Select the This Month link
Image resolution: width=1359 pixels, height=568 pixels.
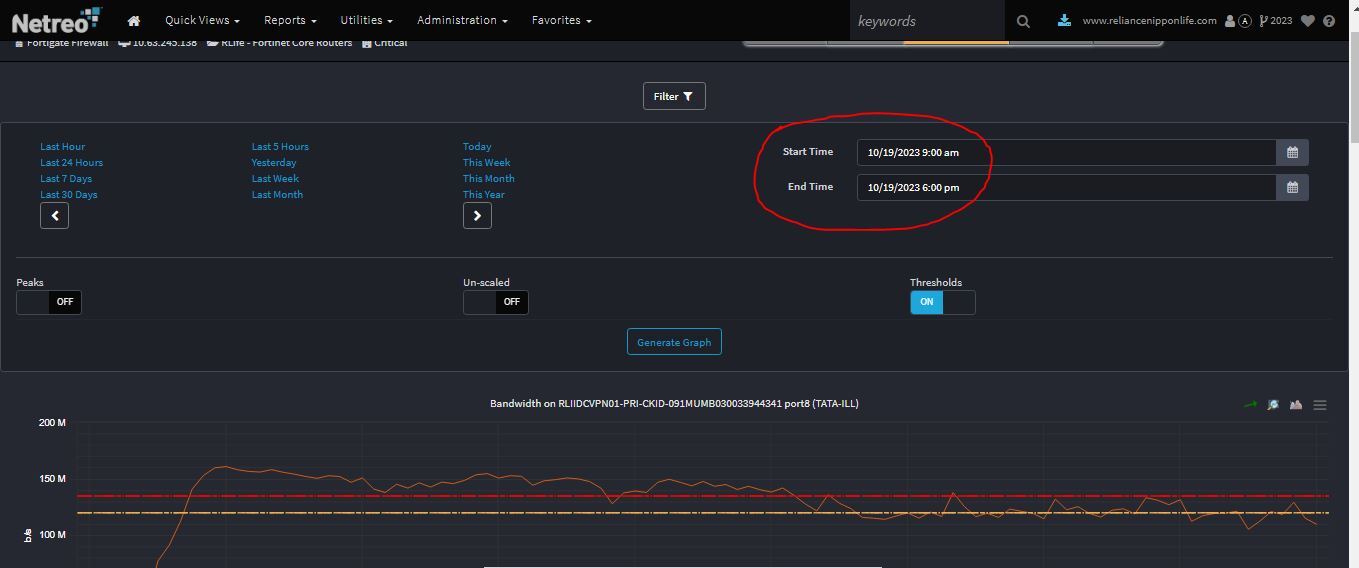coord(489,179)
